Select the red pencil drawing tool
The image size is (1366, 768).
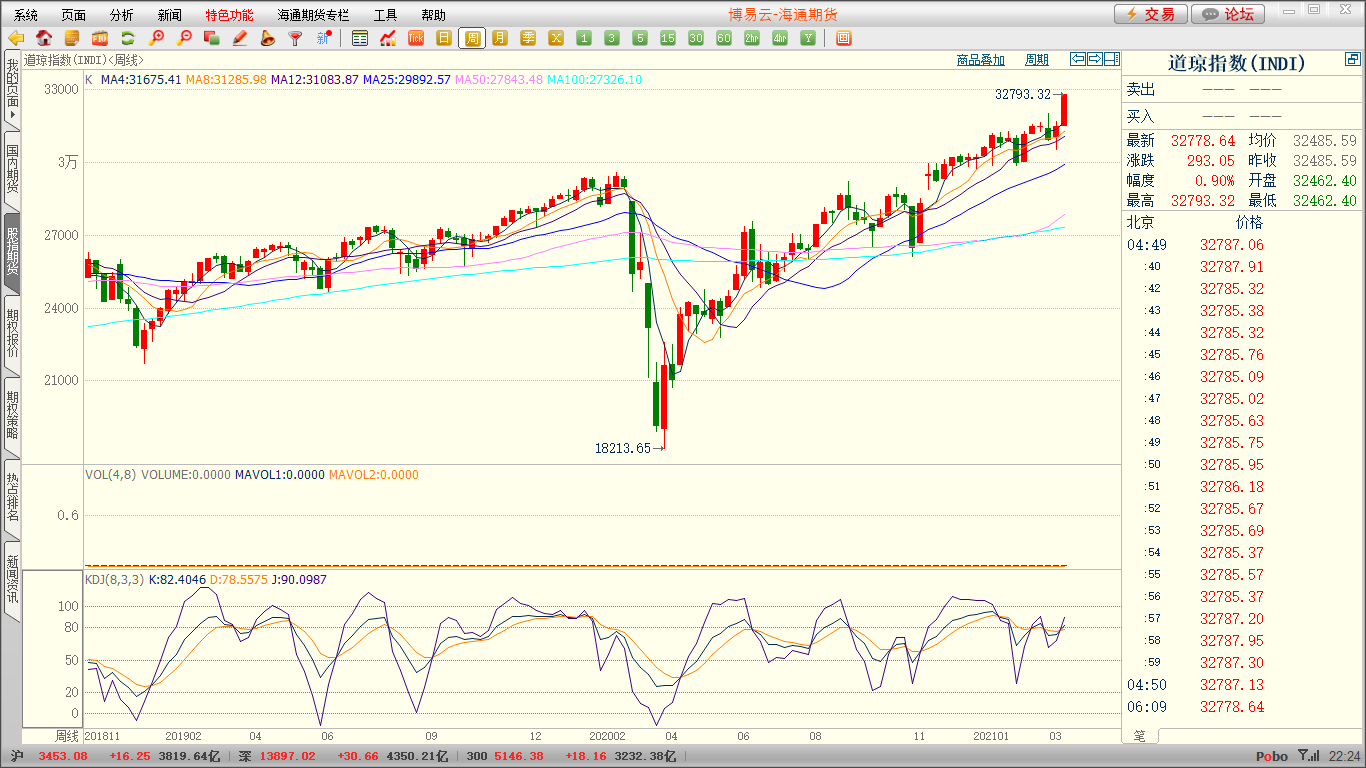click(x=239, y=38)
